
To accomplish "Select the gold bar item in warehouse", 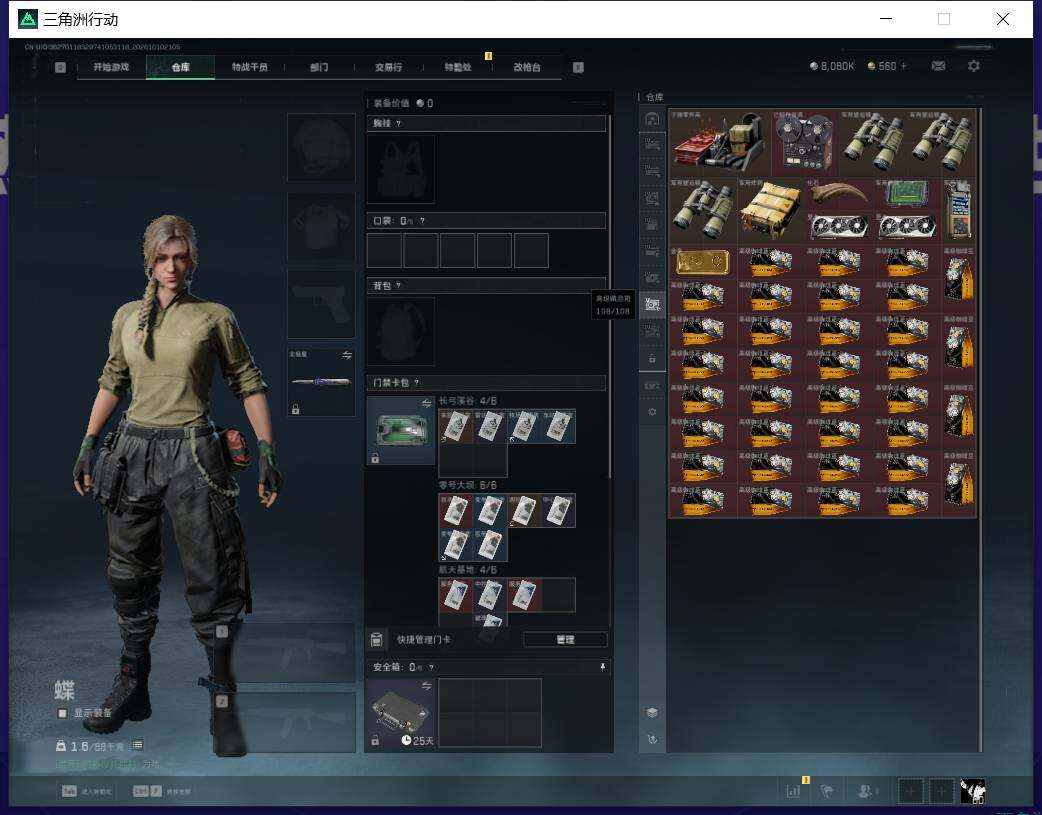I will click(x=702, y=261).
